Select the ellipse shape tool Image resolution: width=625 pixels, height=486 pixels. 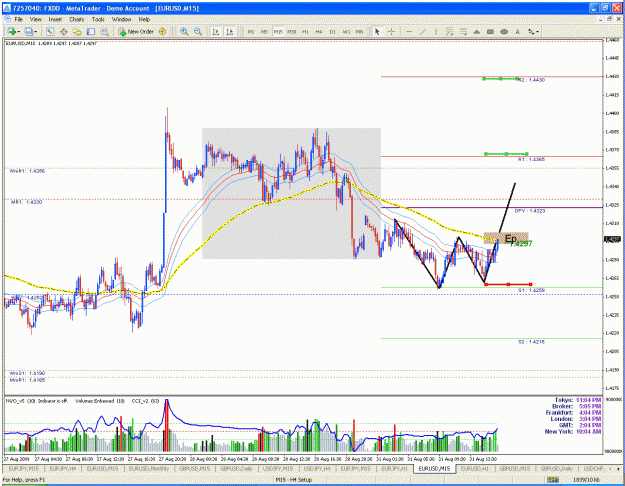click(x=504, y=31)
